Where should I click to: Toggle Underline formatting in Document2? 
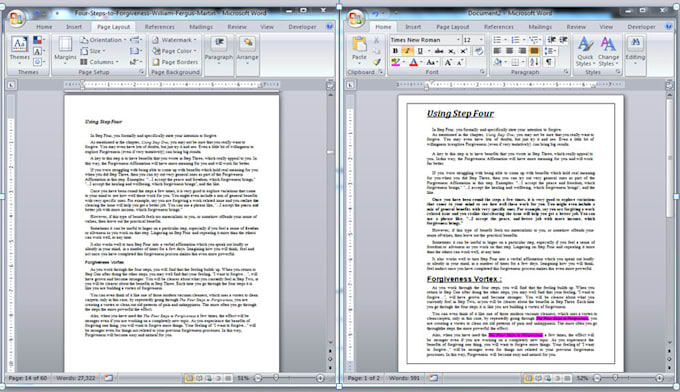[x=420, y=51]
